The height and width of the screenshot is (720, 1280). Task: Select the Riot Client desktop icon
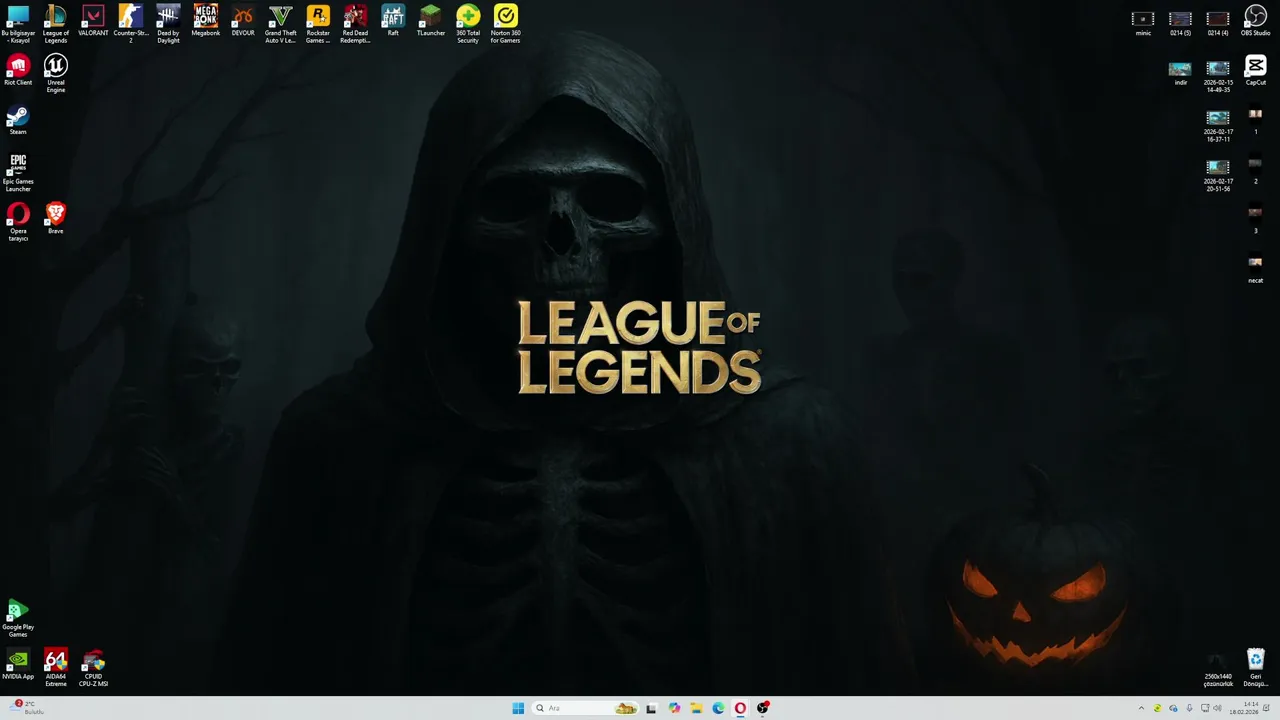click(x=18, y=71)
